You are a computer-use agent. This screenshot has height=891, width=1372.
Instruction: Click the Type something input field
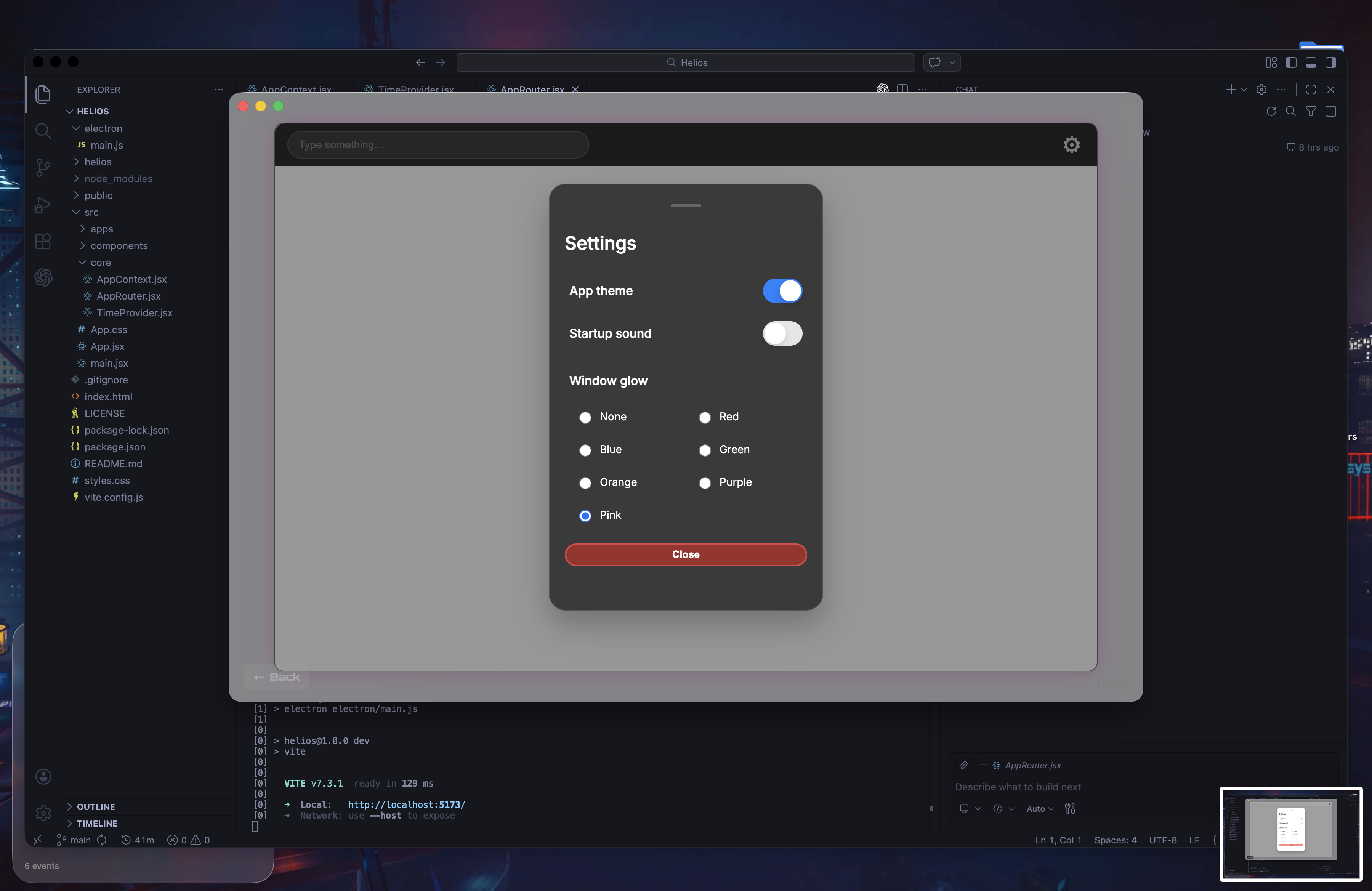pyautogui.click(x=438, y=145)
